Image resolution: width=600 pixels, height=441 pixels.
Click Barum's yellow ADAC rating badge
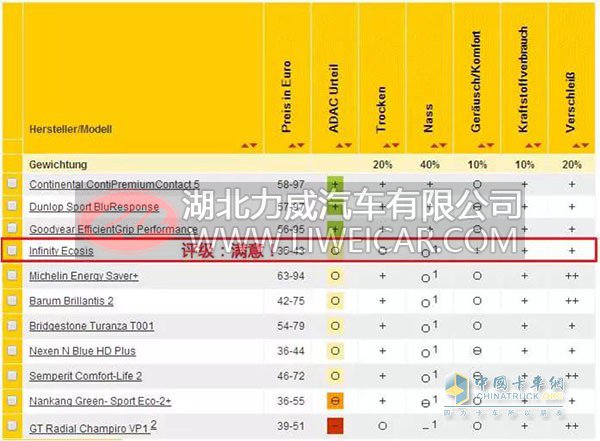pos(335,301)
